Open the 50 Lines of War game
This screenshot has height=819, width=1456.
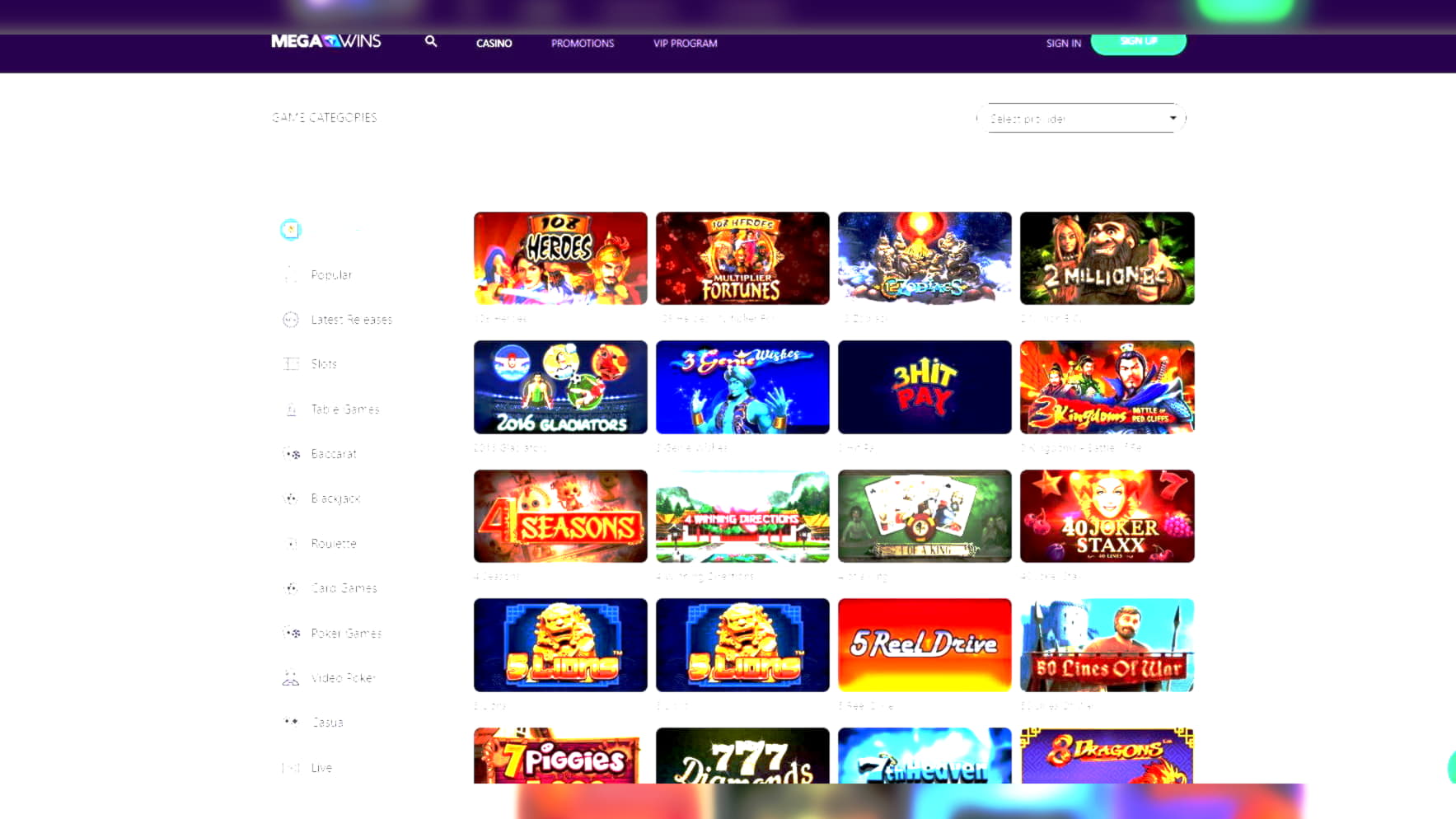(x=1107, y=645)
